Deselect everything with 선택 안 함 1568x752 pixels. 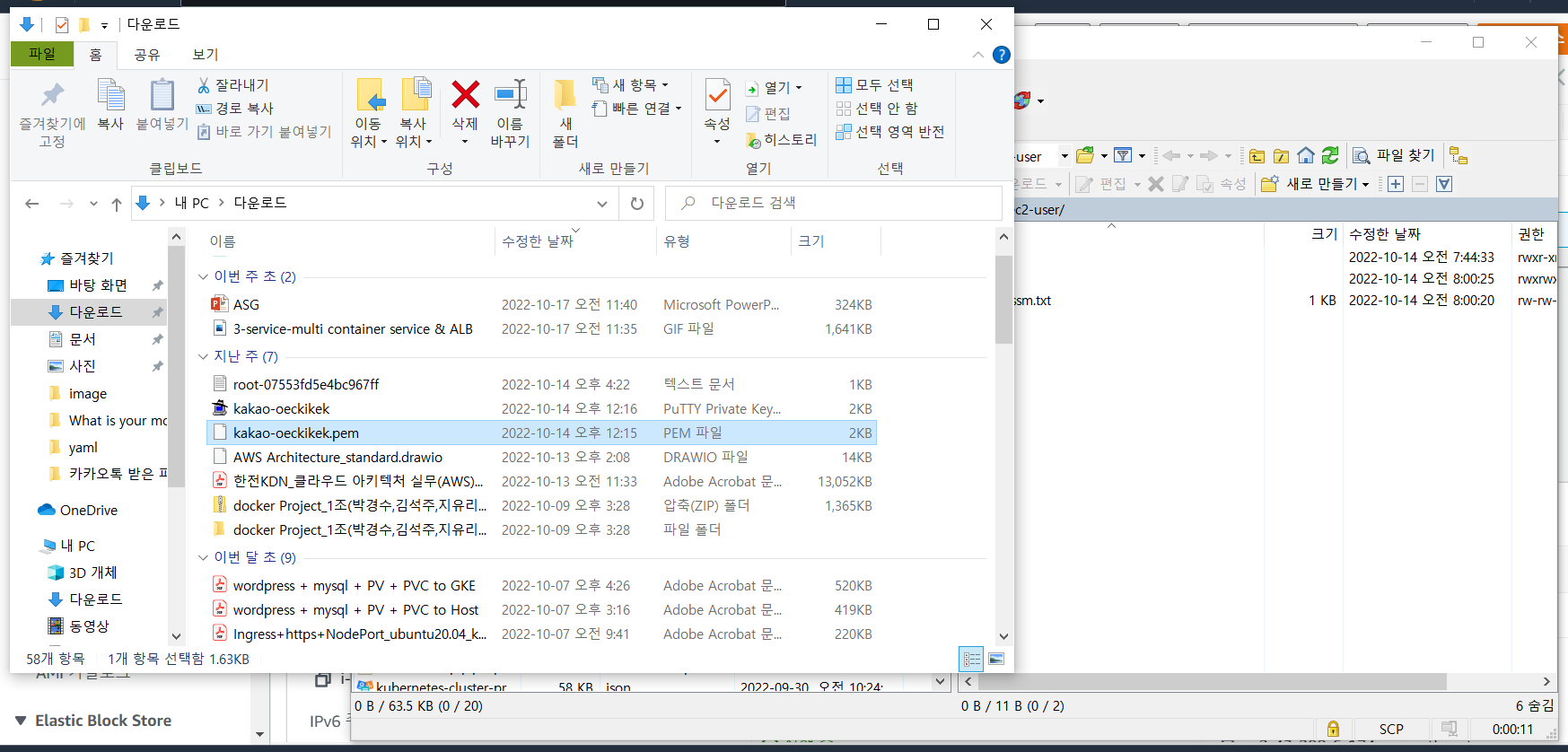click(877, 109)
